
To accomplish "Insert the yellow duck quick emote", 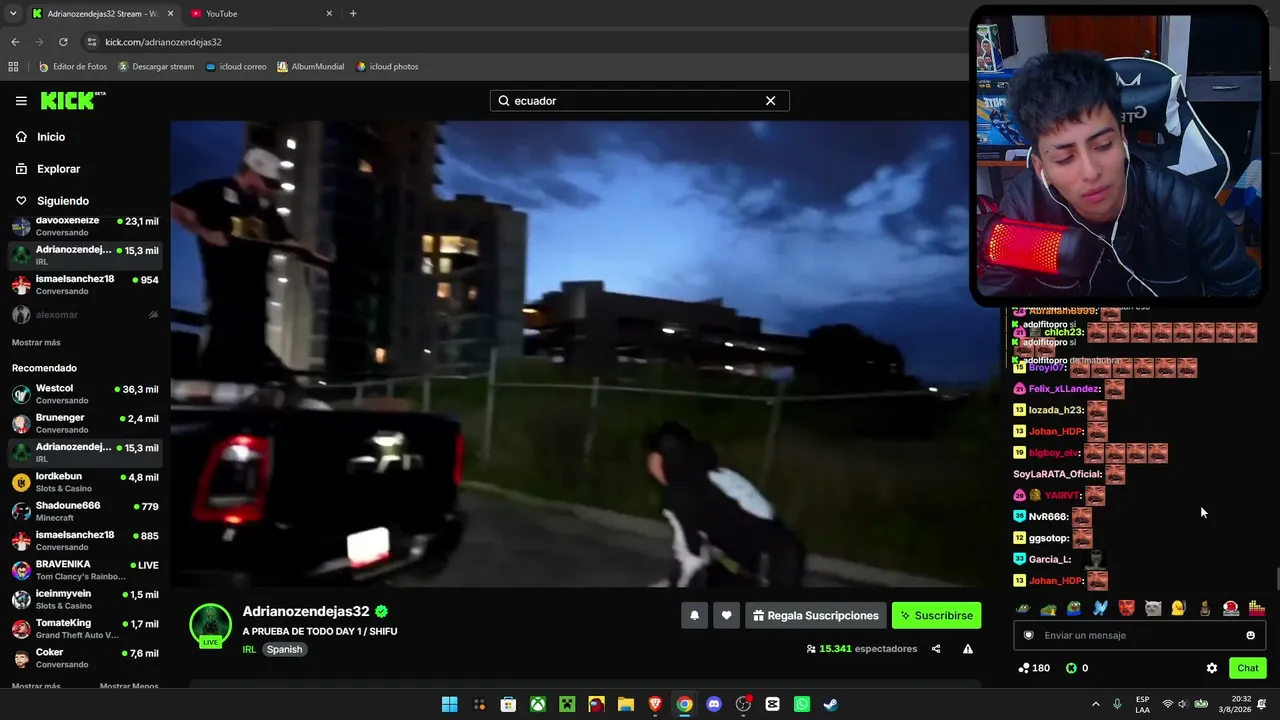I will (1178, 608).
